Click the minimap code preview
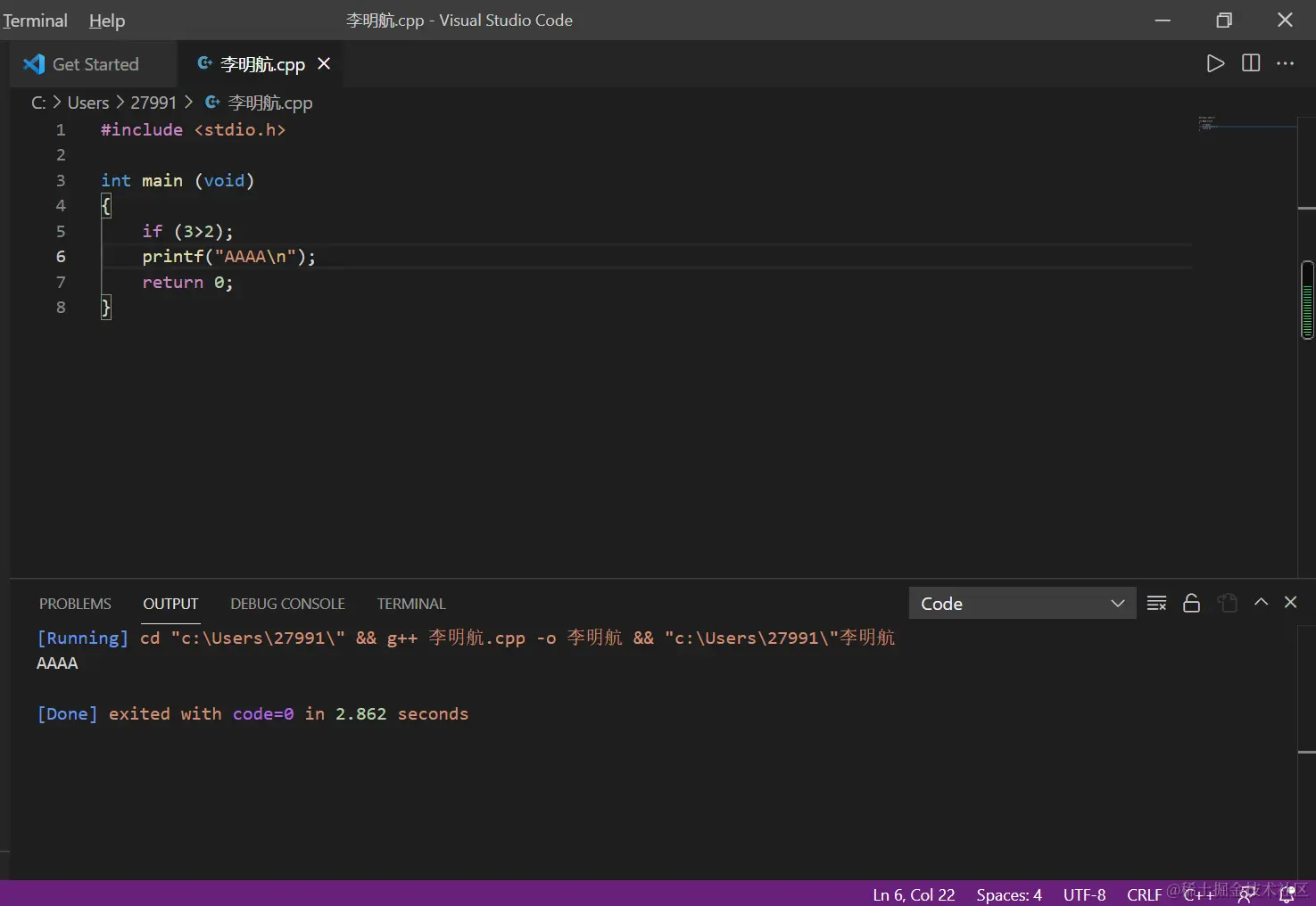The height and width of the screenshot is (906, 1316). click(x=1207, y=123)
